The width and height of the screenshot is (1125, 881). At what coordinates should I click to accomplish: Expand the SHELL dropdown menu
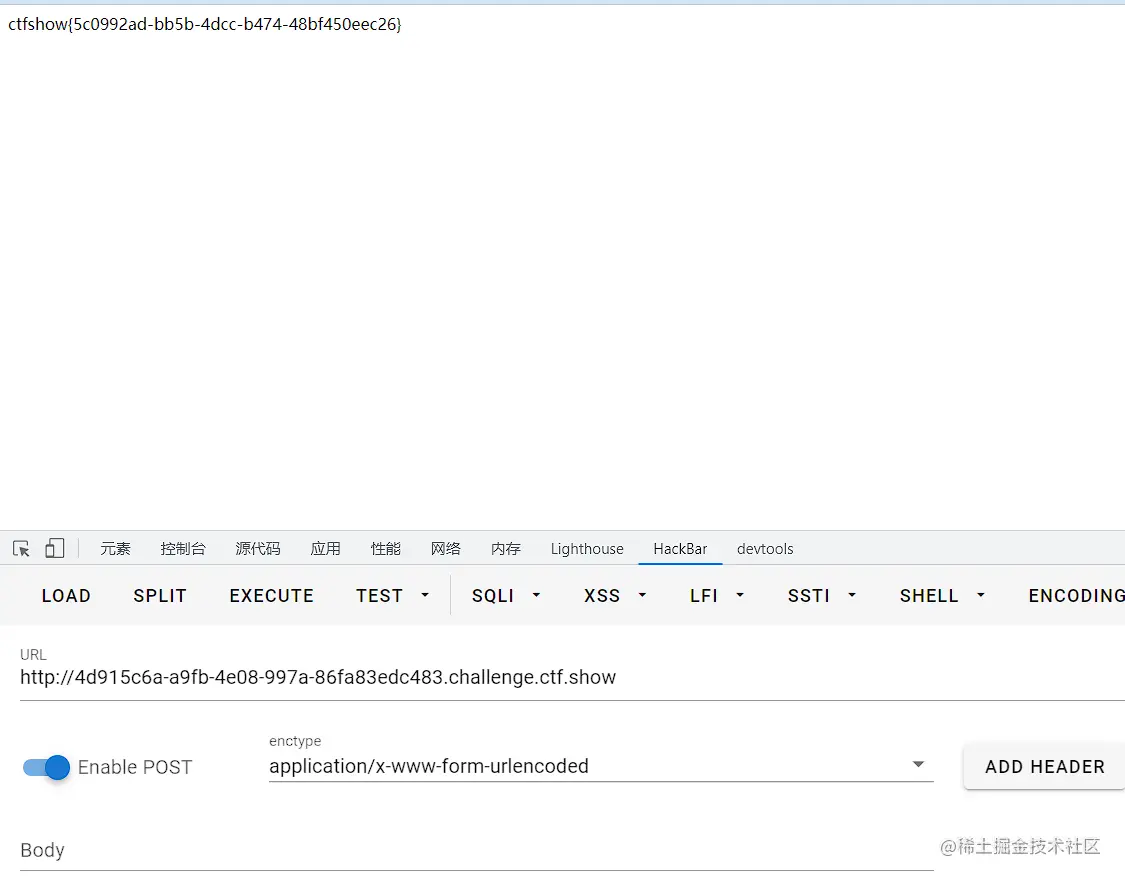click(942, 595)
